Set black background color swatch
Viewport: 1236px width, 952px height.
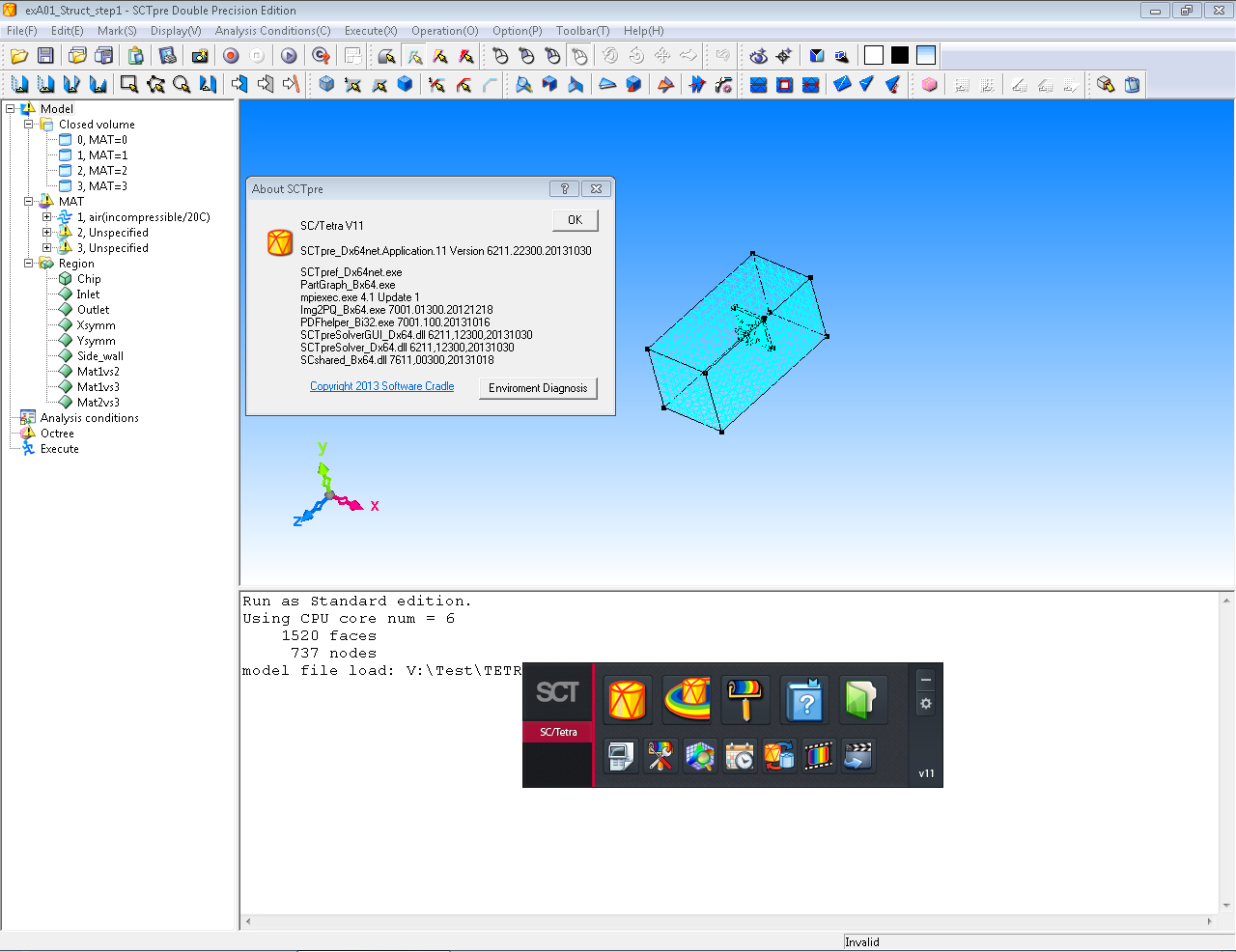tap(900, 56)
